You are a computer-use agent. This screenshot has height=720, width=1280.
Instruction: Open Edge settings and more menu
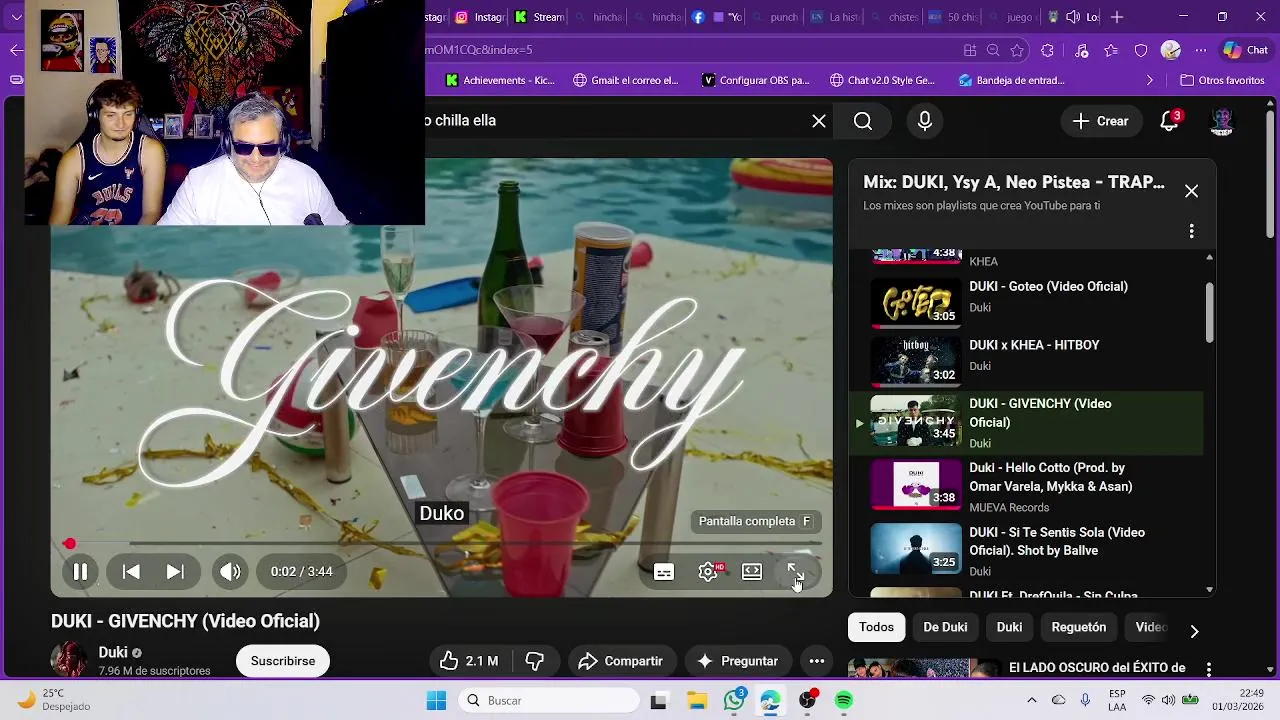1202,50
